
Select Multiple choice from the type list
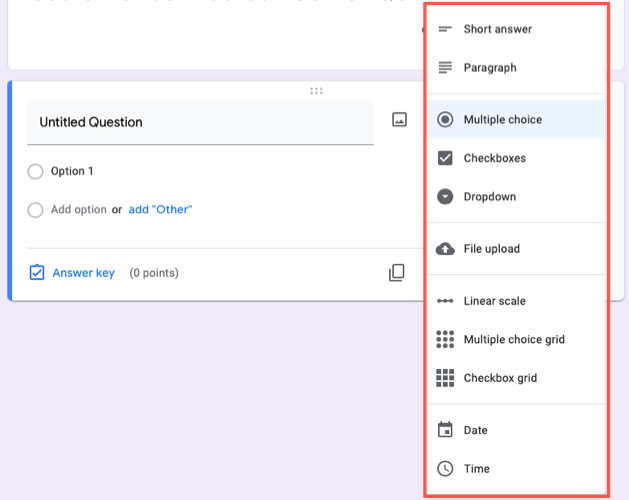(x=502, y=120)
